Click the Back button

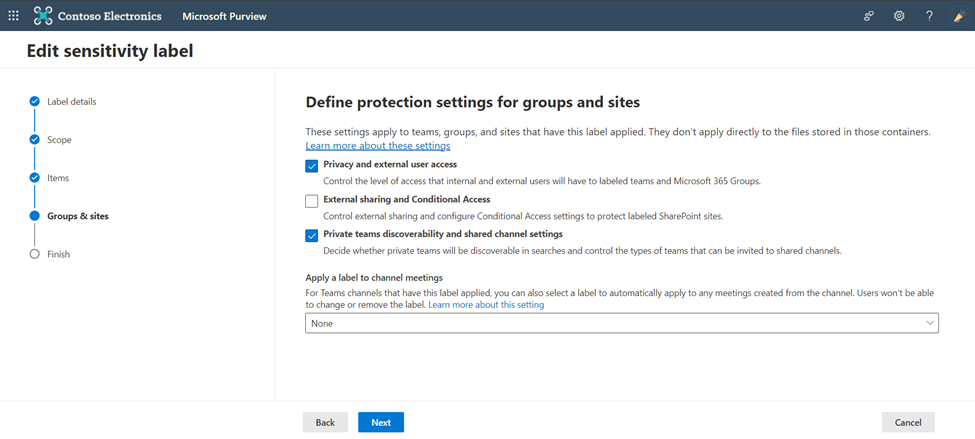pos(325,422)
